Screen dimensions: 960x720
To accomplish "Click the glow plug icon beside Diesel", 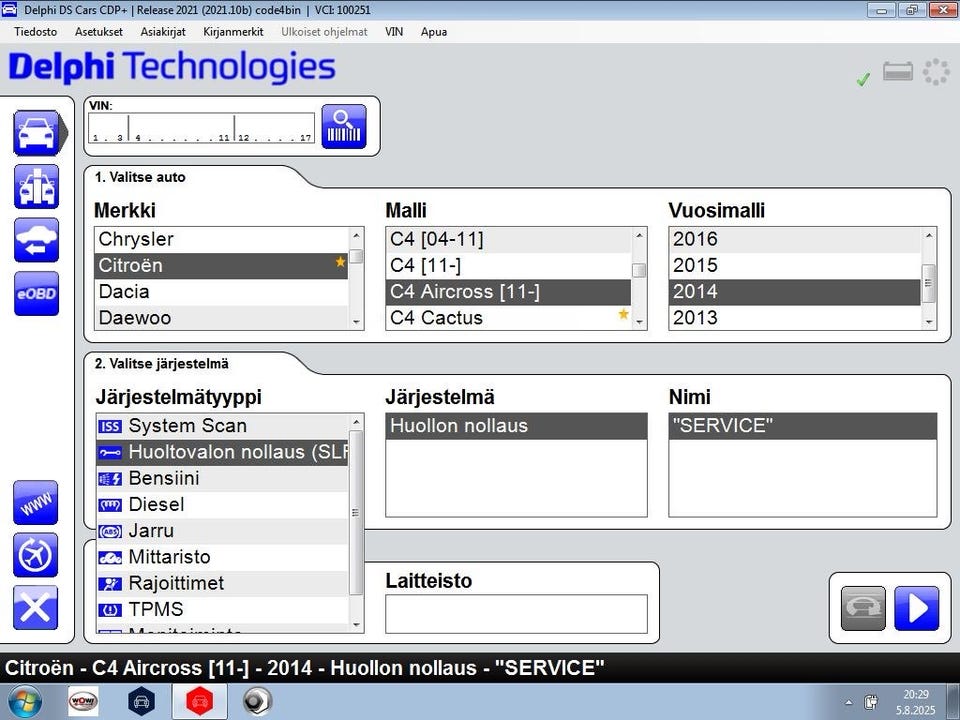I will pos(110,505).
